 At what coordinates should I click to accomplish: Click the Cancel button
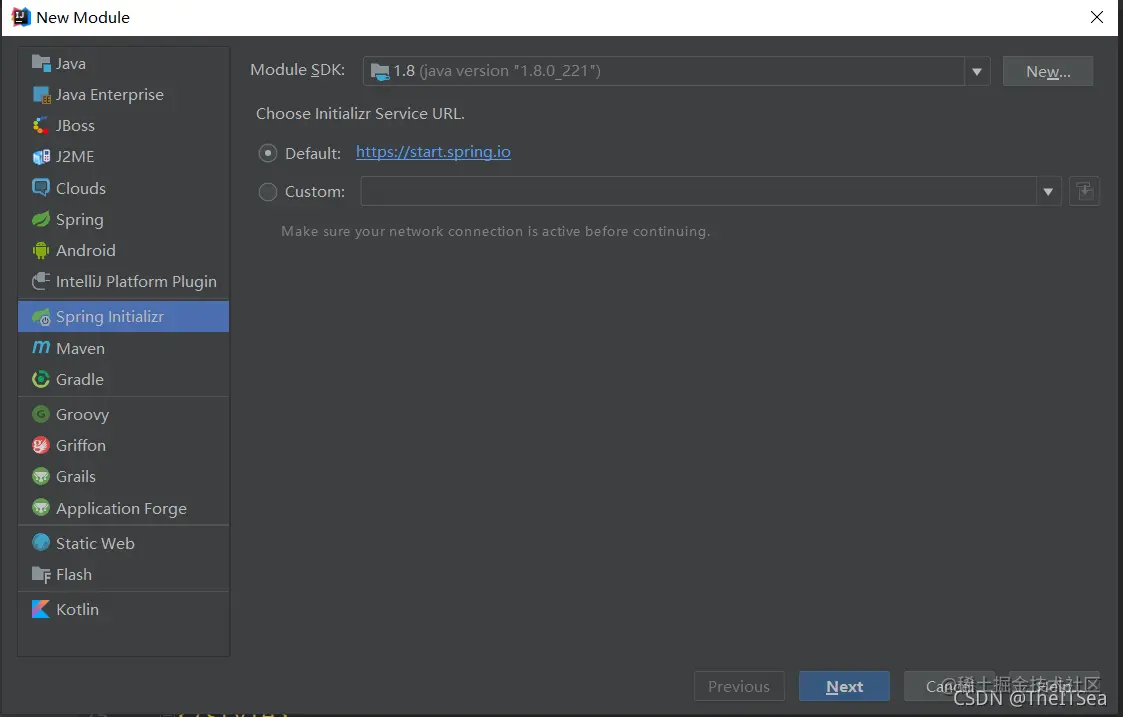pos(949,686)
